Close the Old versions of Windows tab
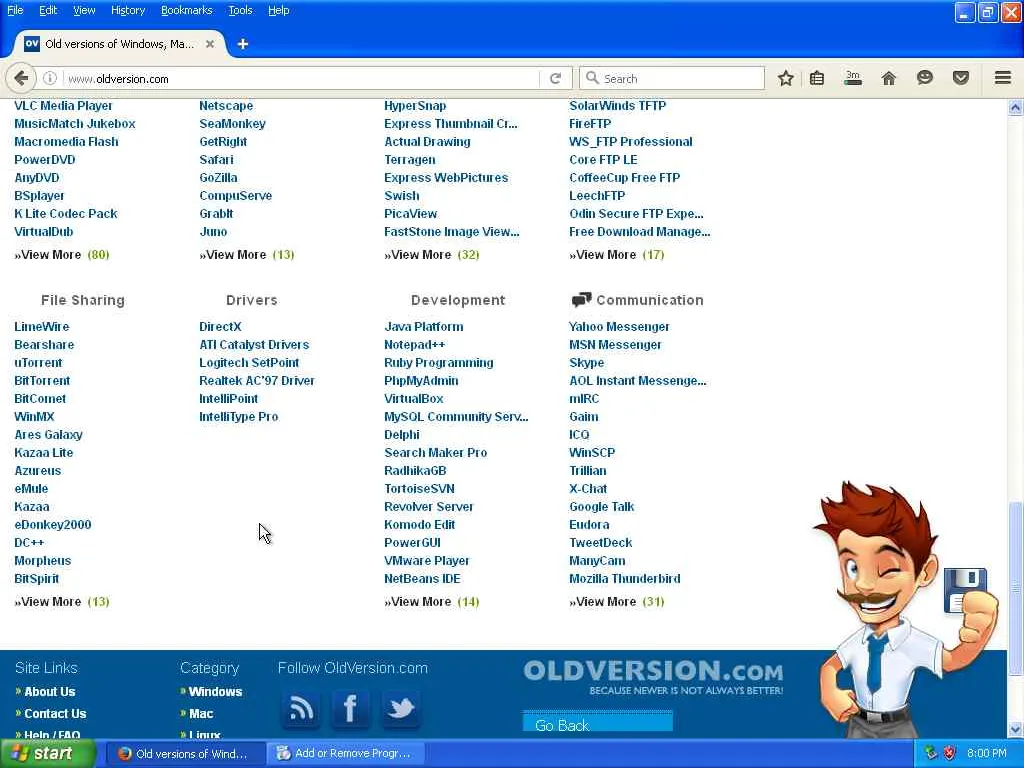The height and width of the screenshot is (768, 1024). [x=210, y=44]
